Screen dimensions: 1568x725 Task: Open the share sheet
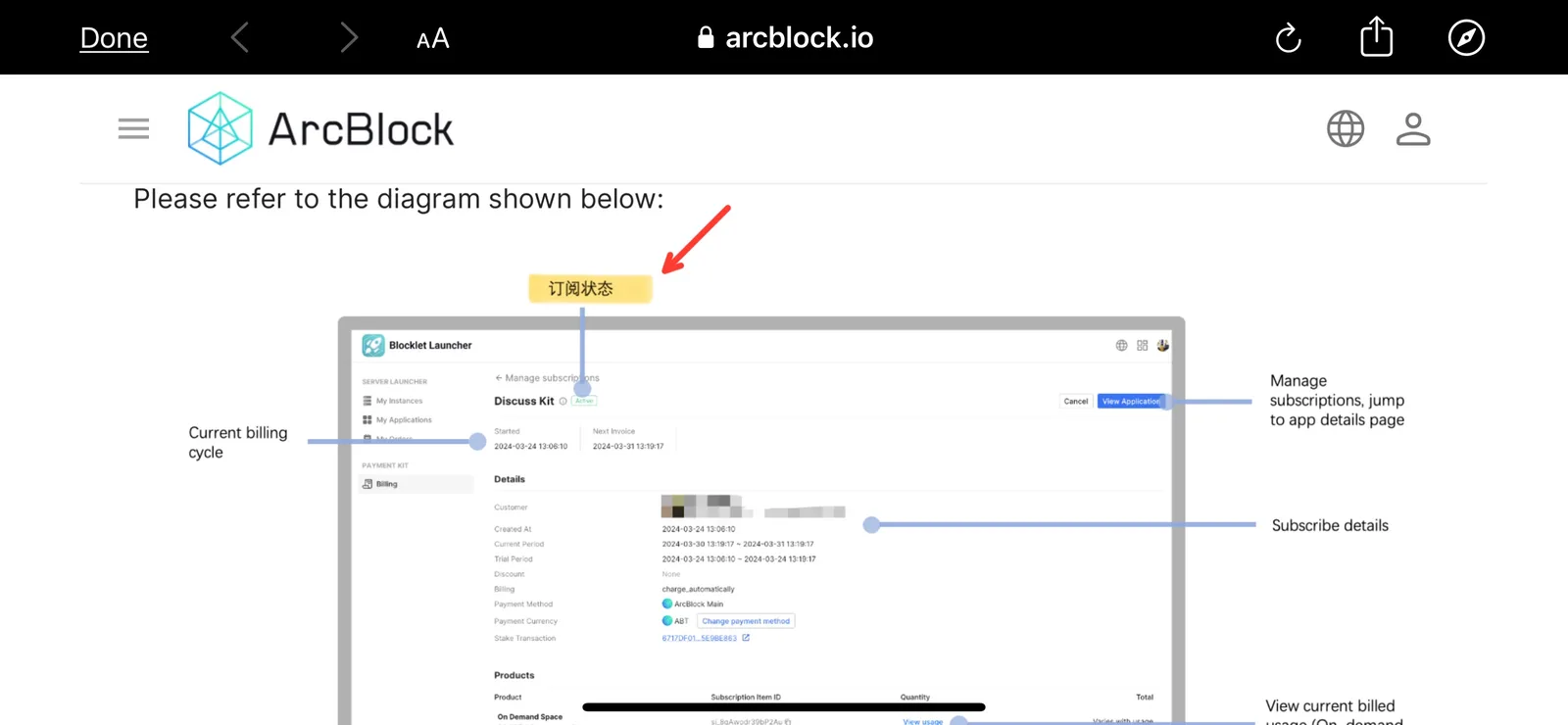pyautogui.click(x=1377, y=37)
